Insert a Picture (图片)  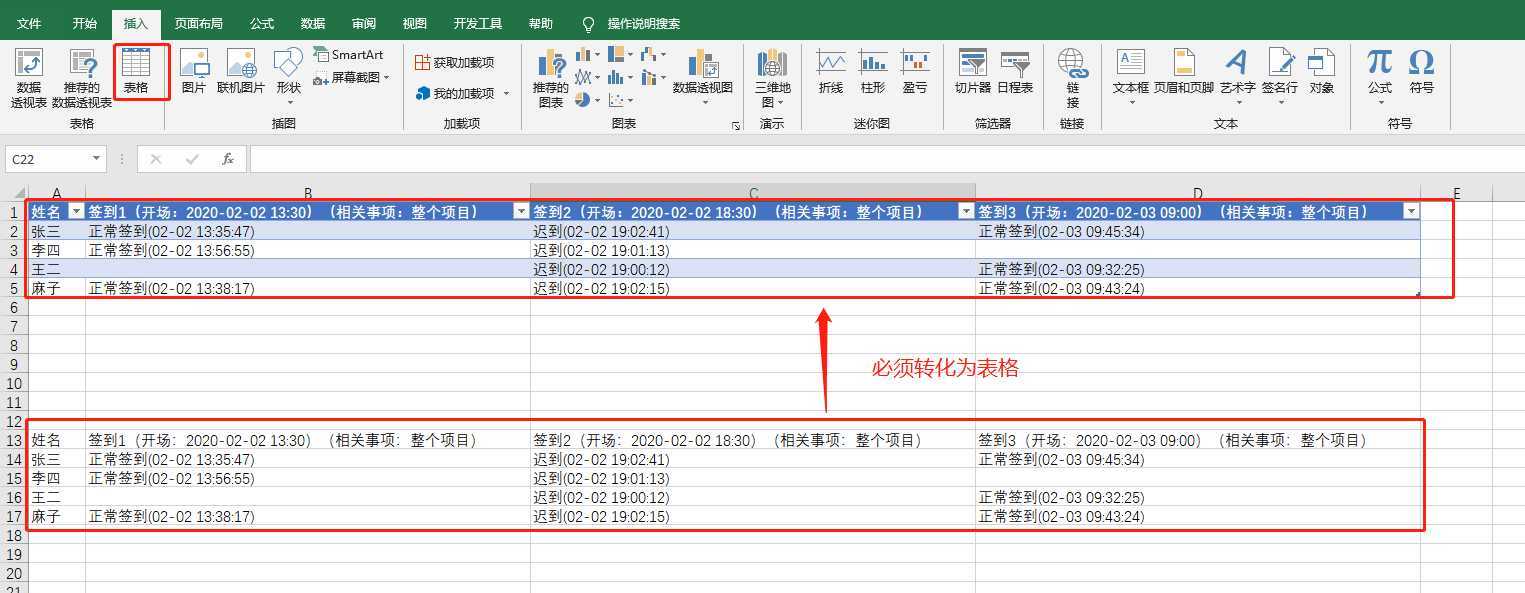pyautogui.click(x=194, y=72)
